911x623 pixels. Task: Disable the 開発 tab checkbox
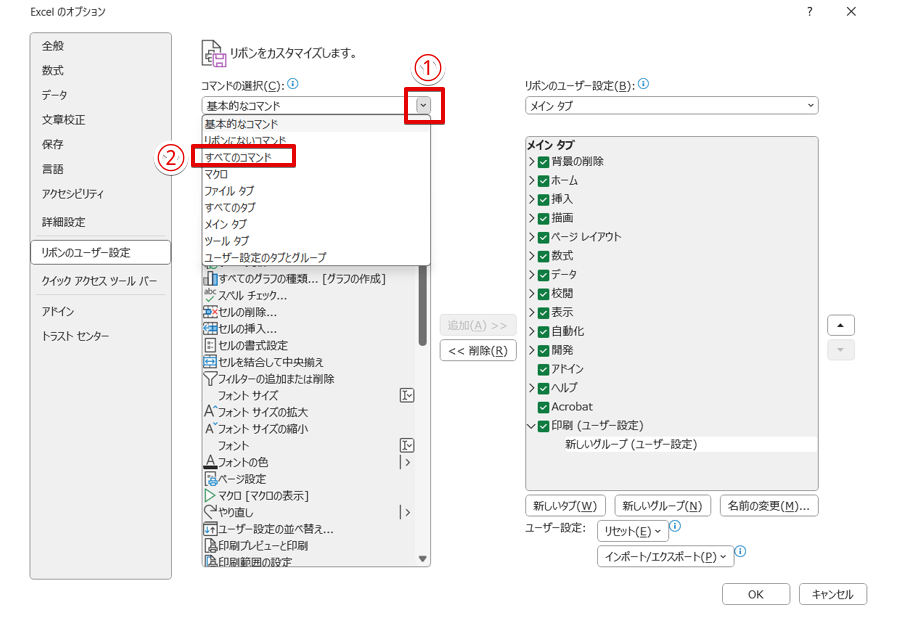[545, 350]
